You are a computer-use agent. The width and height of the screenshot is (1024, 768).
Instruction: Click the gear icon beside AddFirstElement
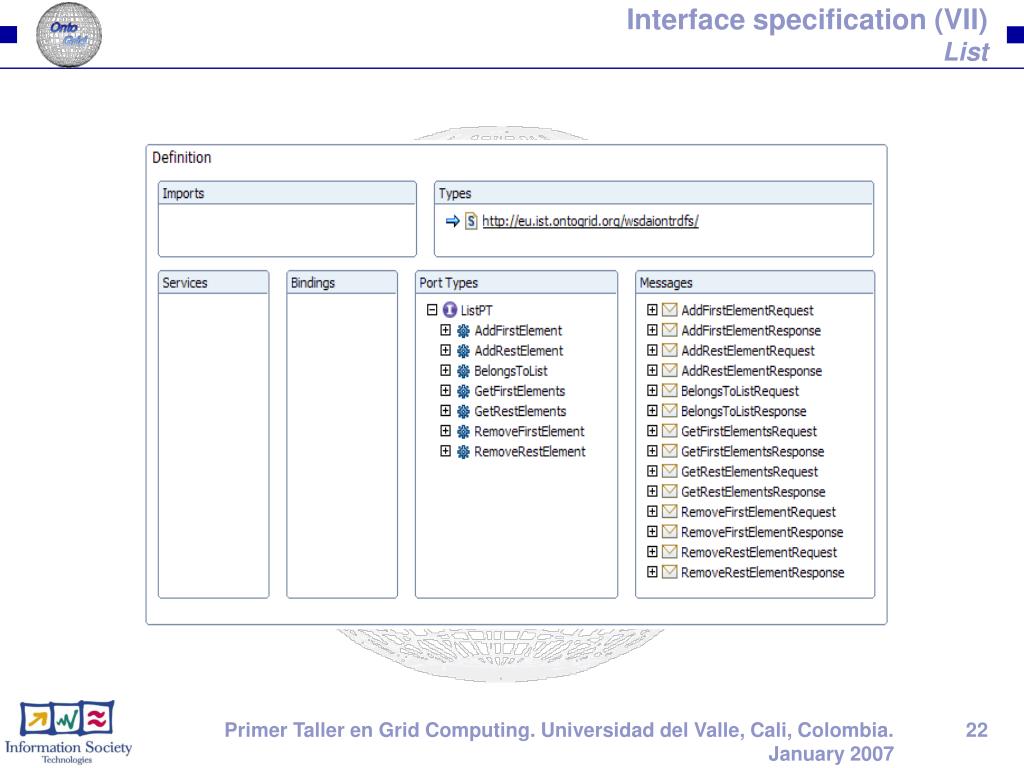[463, 330]
